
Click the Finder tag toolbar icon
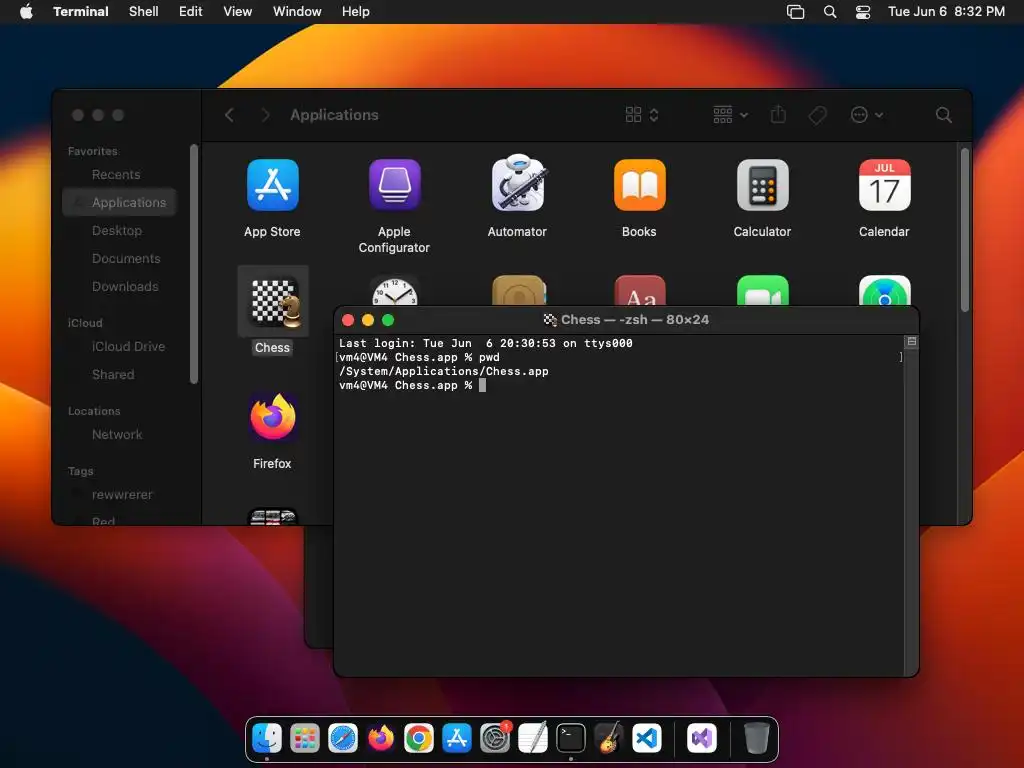coord(817,115)
